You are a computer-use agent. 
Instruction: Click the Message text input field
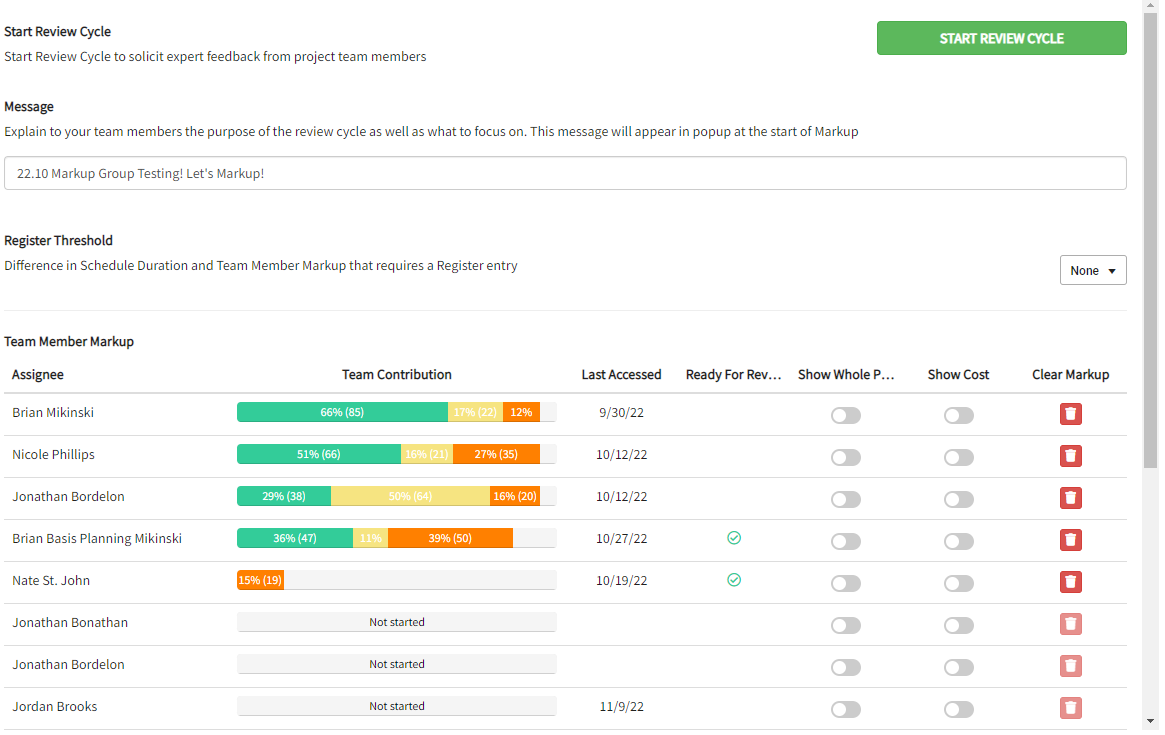click(x=565, y=173)
